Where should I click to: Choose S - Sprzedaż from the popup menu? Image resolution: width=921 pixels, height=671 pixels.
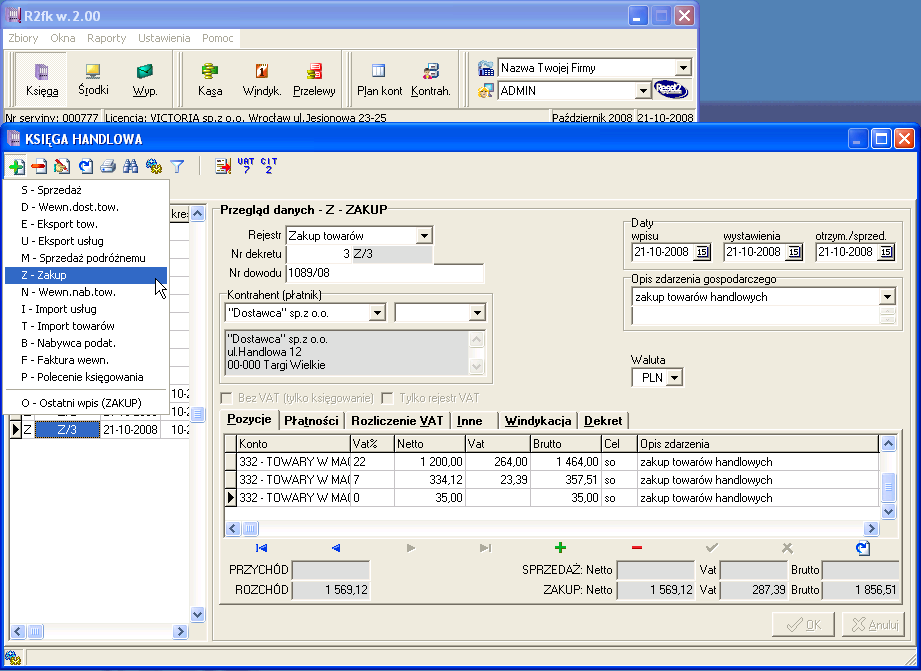pyautogui.click(x=86, y=190)
